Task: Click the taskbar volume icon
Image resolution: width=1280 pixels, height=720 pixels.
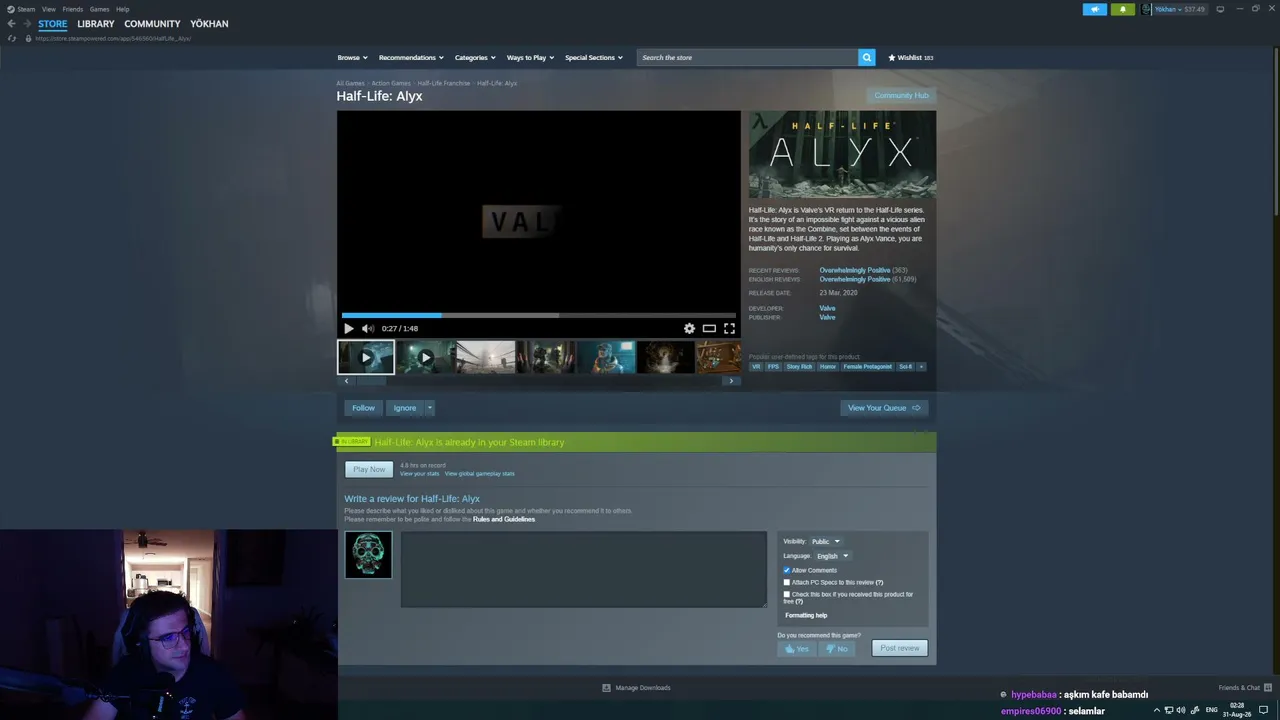Action: (x=1181, y=710)
